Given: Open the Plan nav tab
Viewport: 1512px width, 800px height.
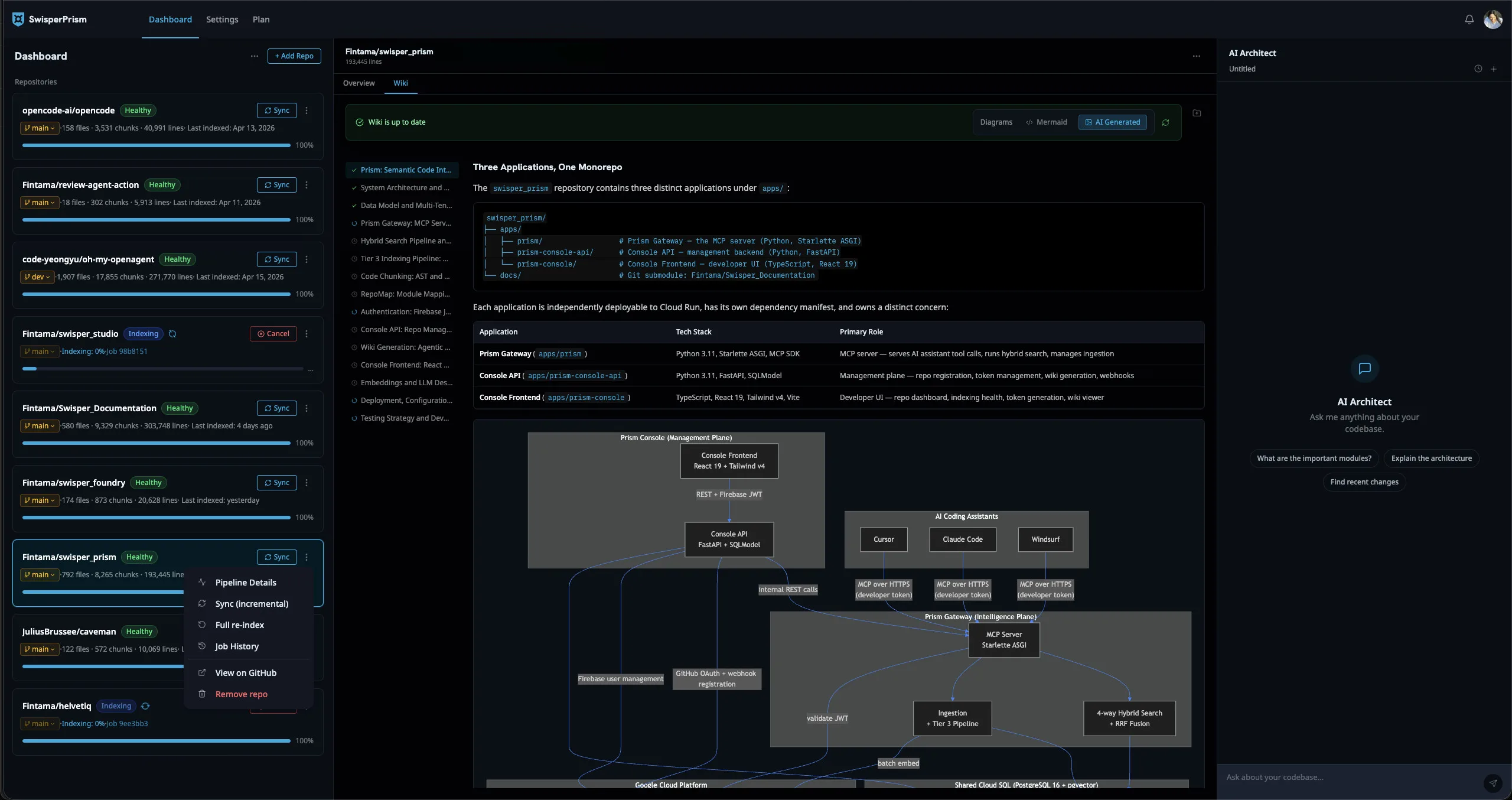Looking at the screenshot, I should pyautogui.click(x=261, y=19).
